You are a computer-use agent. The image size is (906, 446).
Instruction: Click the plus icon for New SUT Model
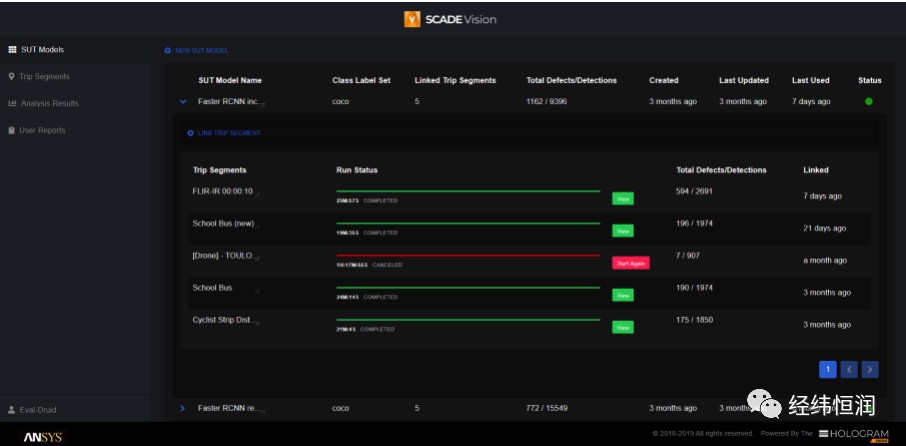coord(168,51)
